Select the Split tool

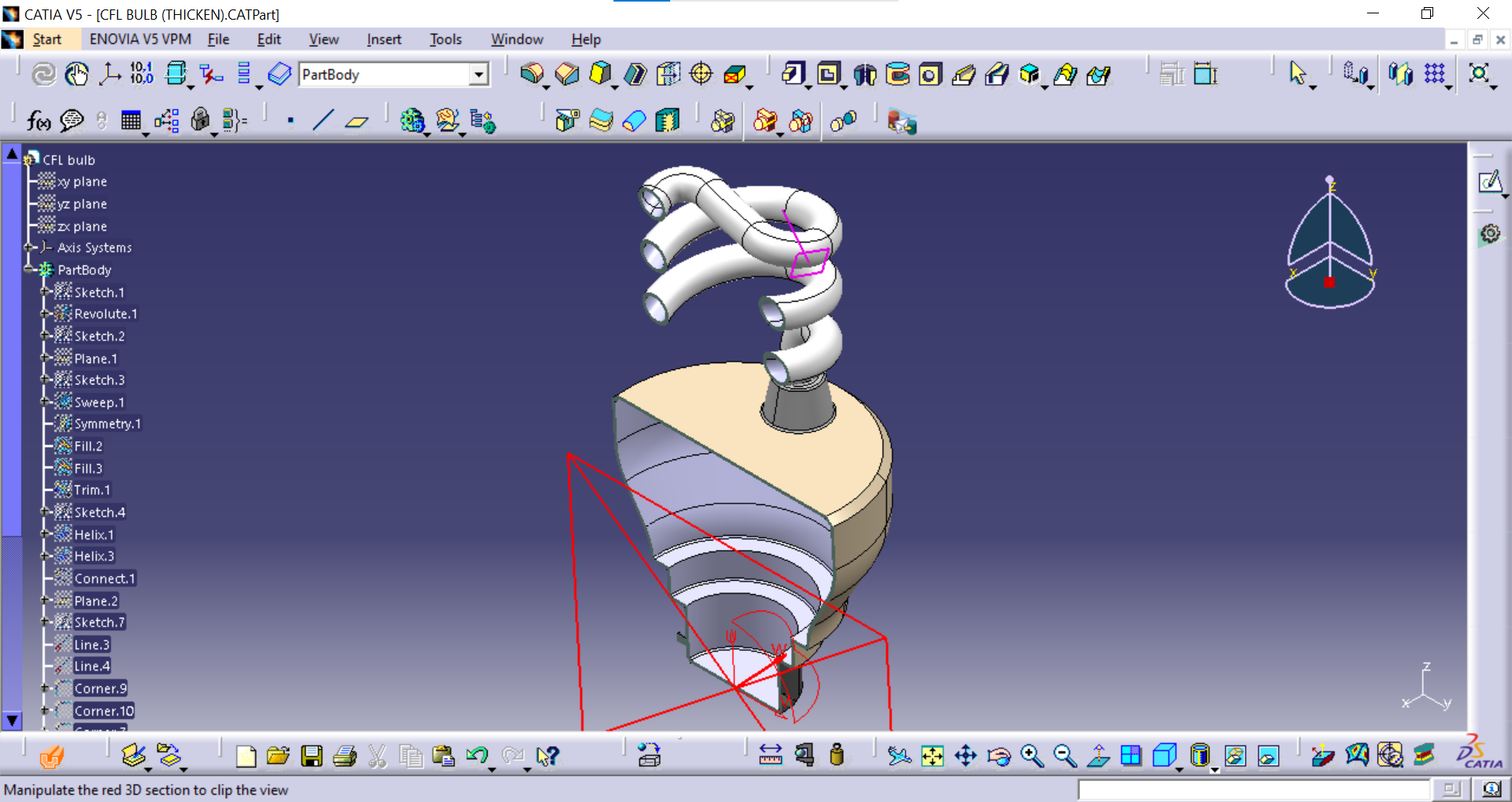pyautogui.click(x=567, y=121)
